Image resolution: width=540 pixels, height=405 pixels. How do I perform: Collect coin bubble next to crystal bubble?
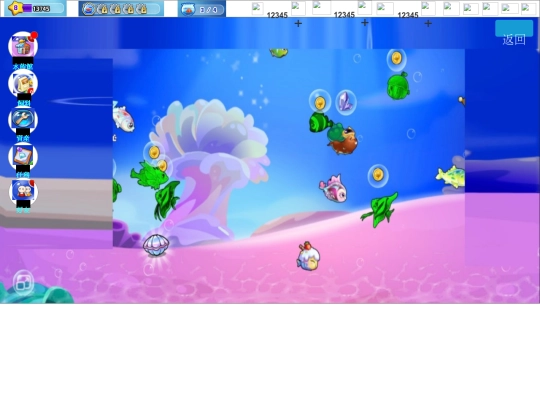point(320,102)
